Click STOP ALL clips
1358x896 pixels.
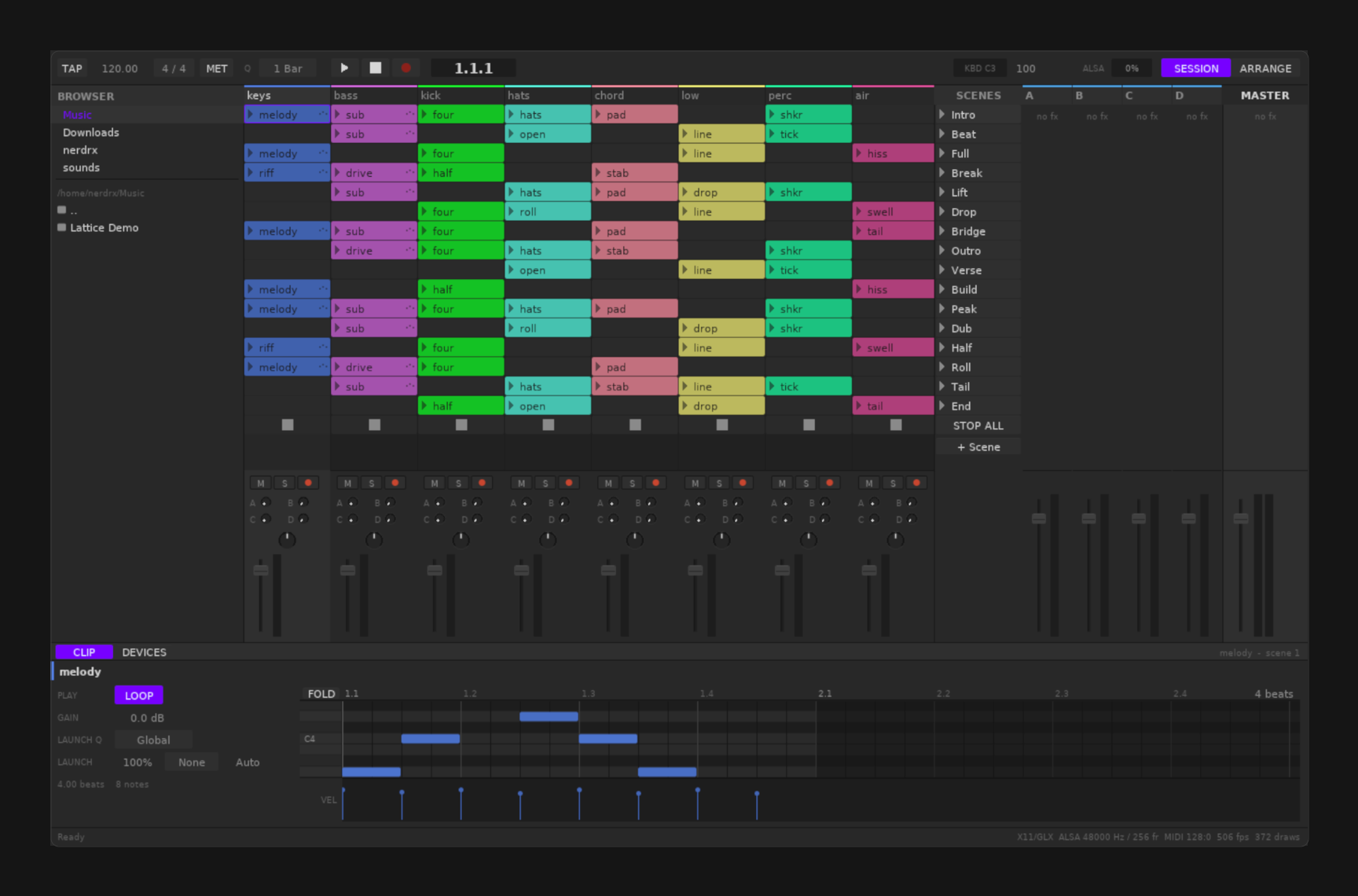978,426
